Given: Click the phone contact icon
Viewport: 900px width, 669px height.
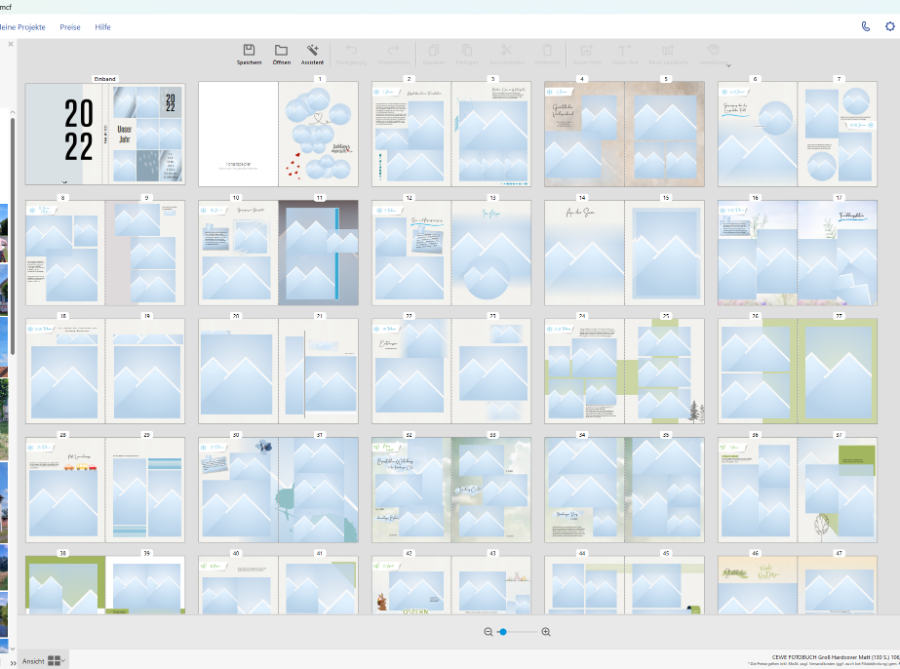Looking at the screenshot, I should pyautogui.click(x=865, y=27).
